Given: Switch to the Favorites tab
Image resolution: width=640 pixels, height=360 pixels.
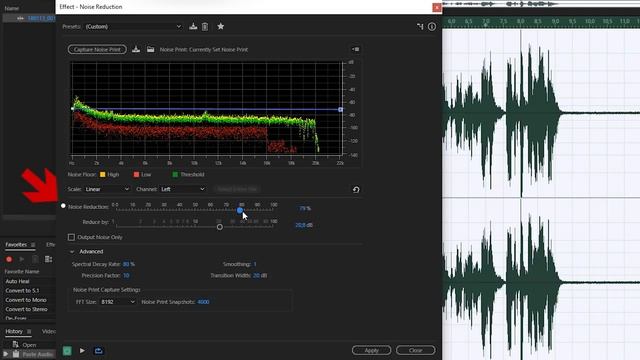Looking at the screenshot, I should [16, 244].
